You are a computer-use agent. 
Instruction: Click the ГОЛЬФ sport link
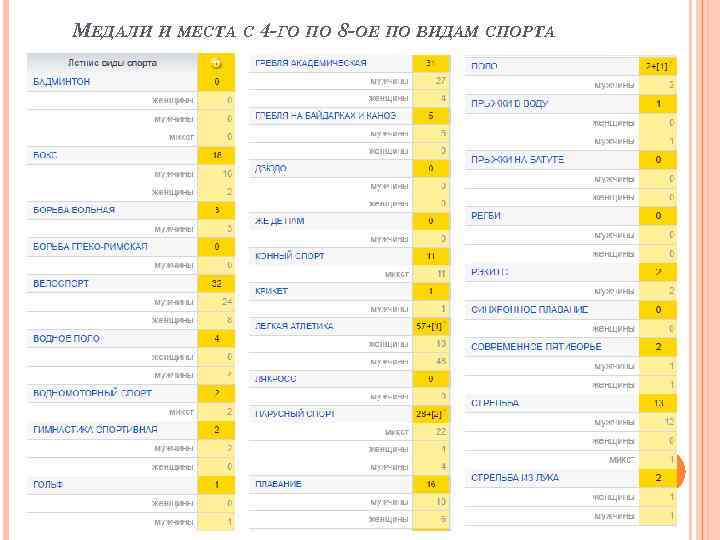point(48,484)
